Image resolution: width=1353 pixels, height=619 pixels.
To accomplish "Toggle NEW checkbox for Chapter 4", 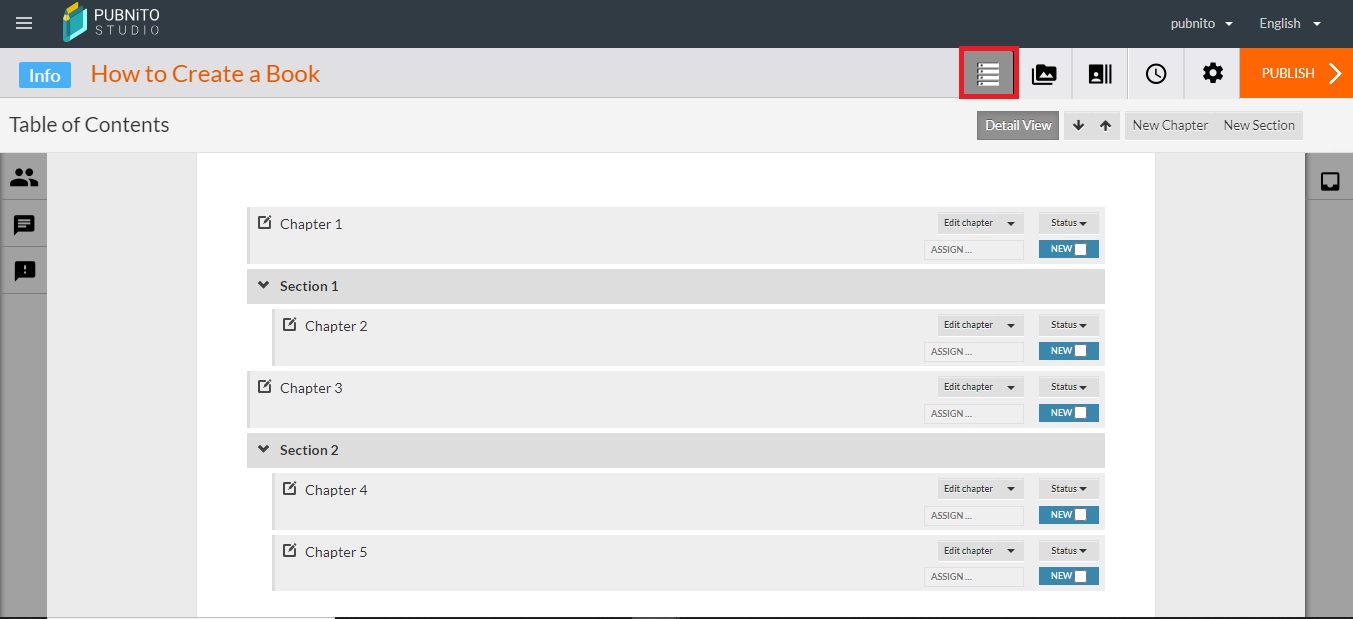I will tap(1080, 515).
